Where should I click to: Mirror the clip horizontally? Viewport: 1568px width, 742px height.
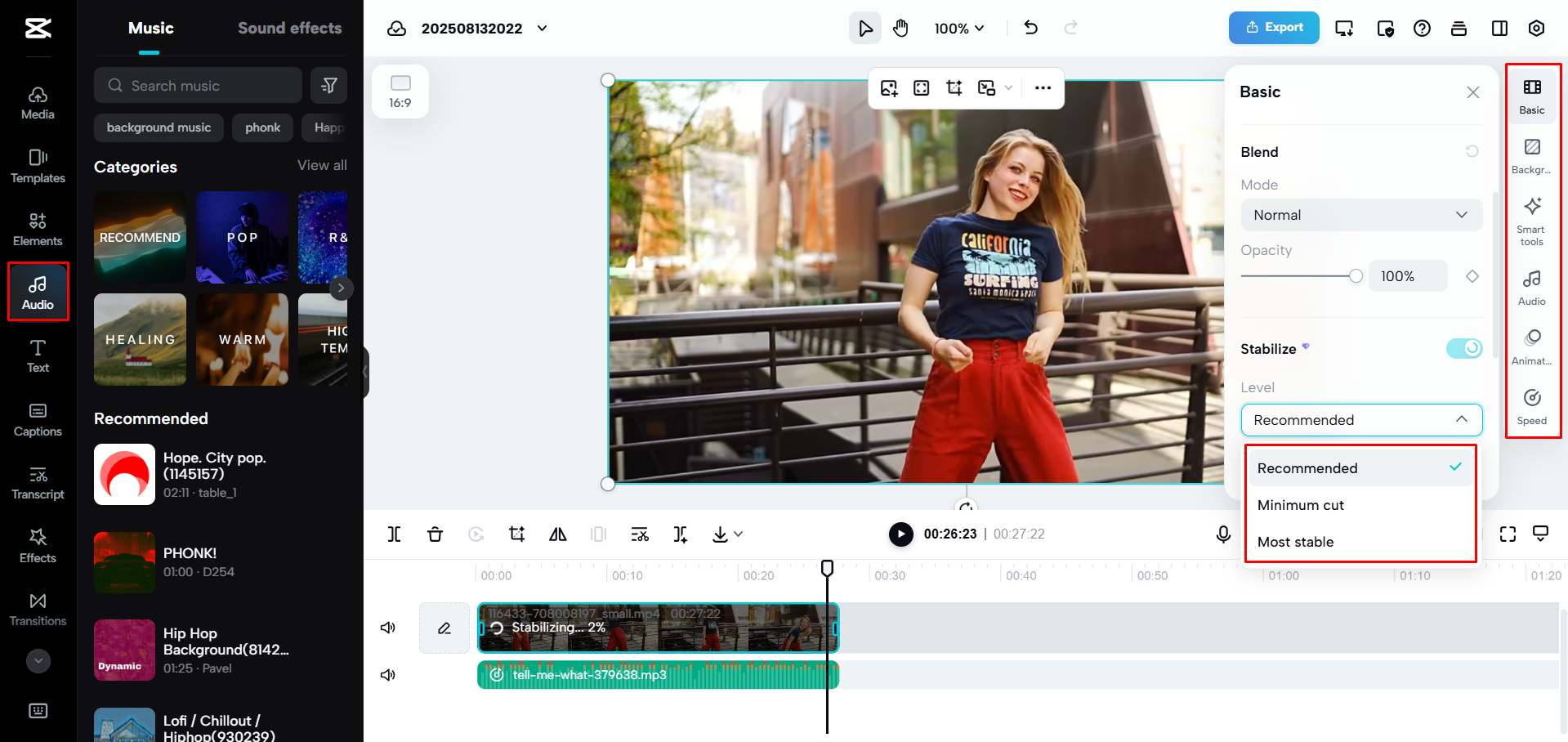pos(558,534)
